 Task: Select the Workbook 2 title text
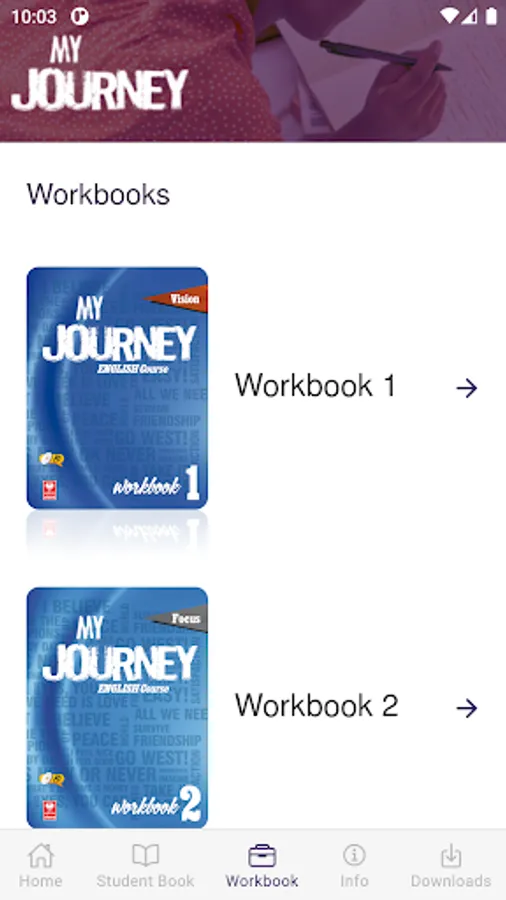coord(316,705)
